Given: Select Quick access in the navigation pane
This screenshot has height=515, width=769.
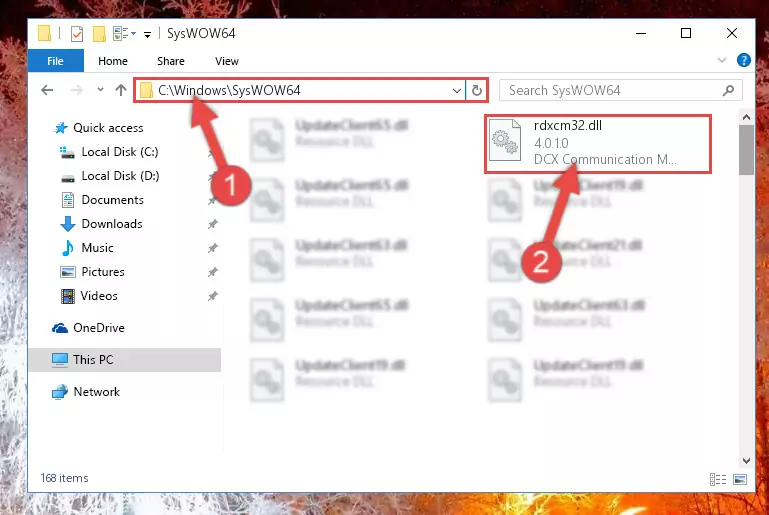Looking at the screenshot, I should click(108, 128).
